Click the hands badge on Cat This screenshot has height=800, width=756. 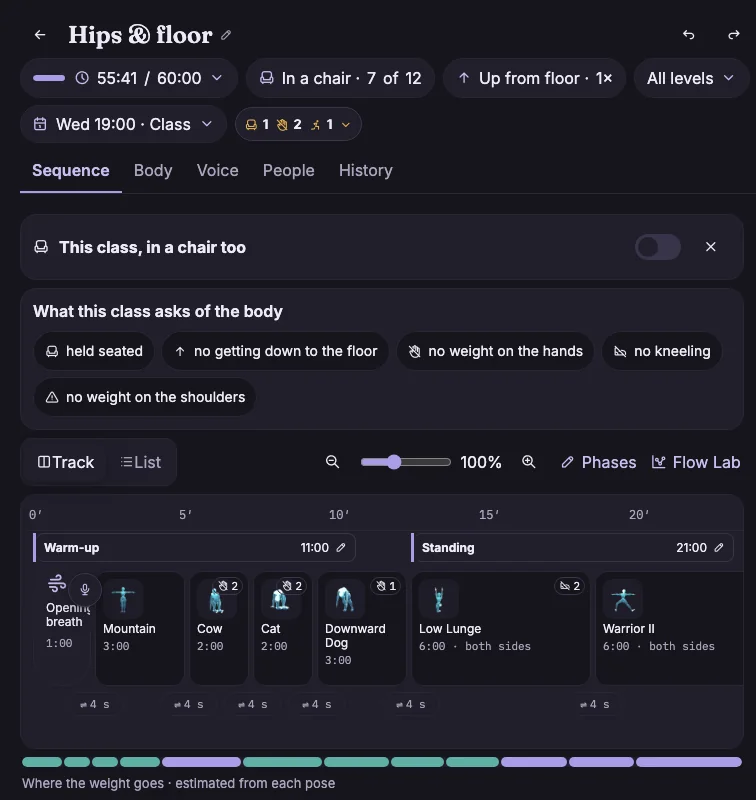[292, 586]
